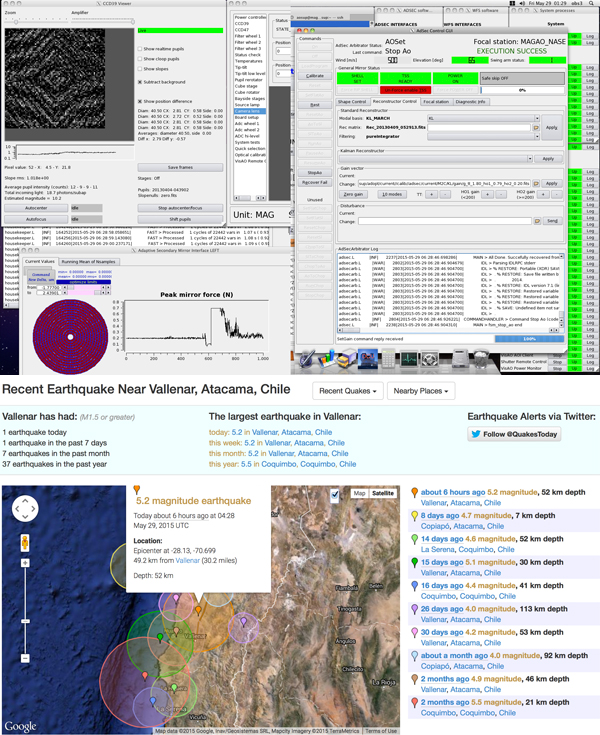Click the 10 modes button

pyautogui.click(x=391, y=194)
